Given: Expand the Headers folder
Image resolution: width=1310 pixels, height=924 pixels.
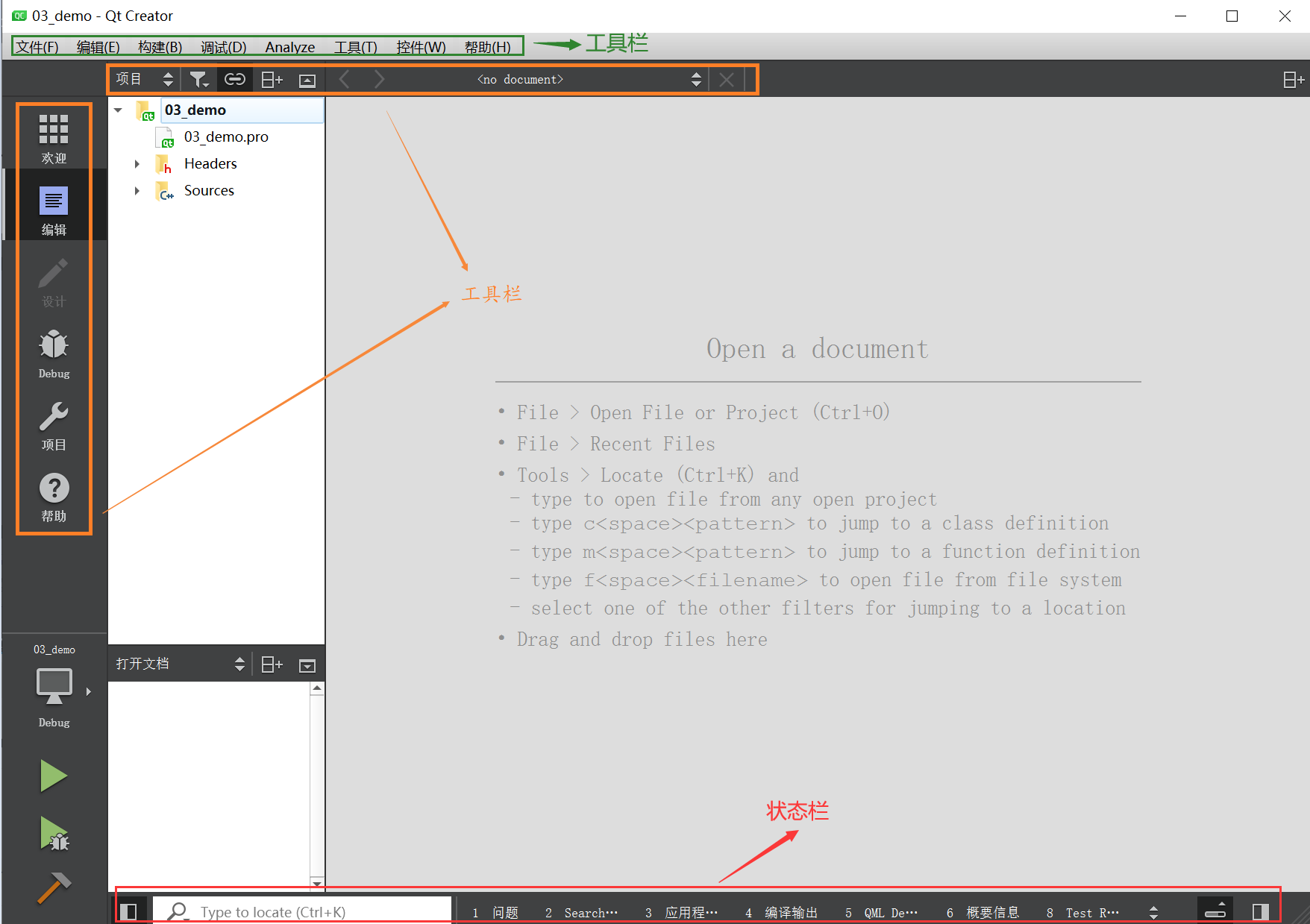Looking at the screenshot, I should point(137,163).
